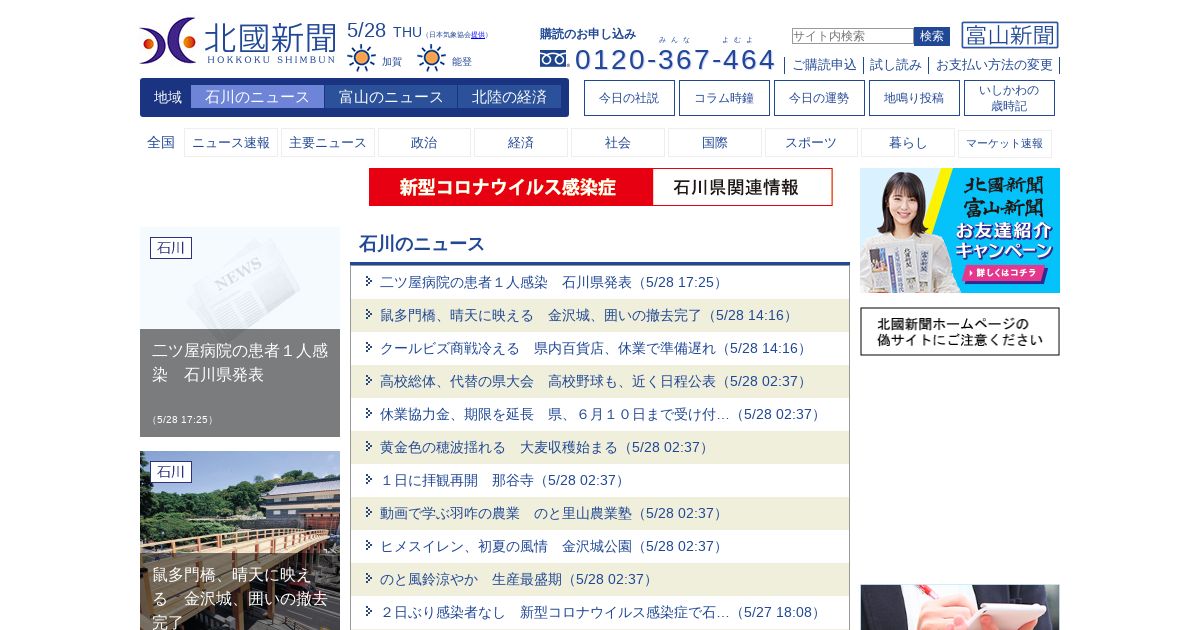
Task: Open the 試し読み link
Action: (896, 65)
